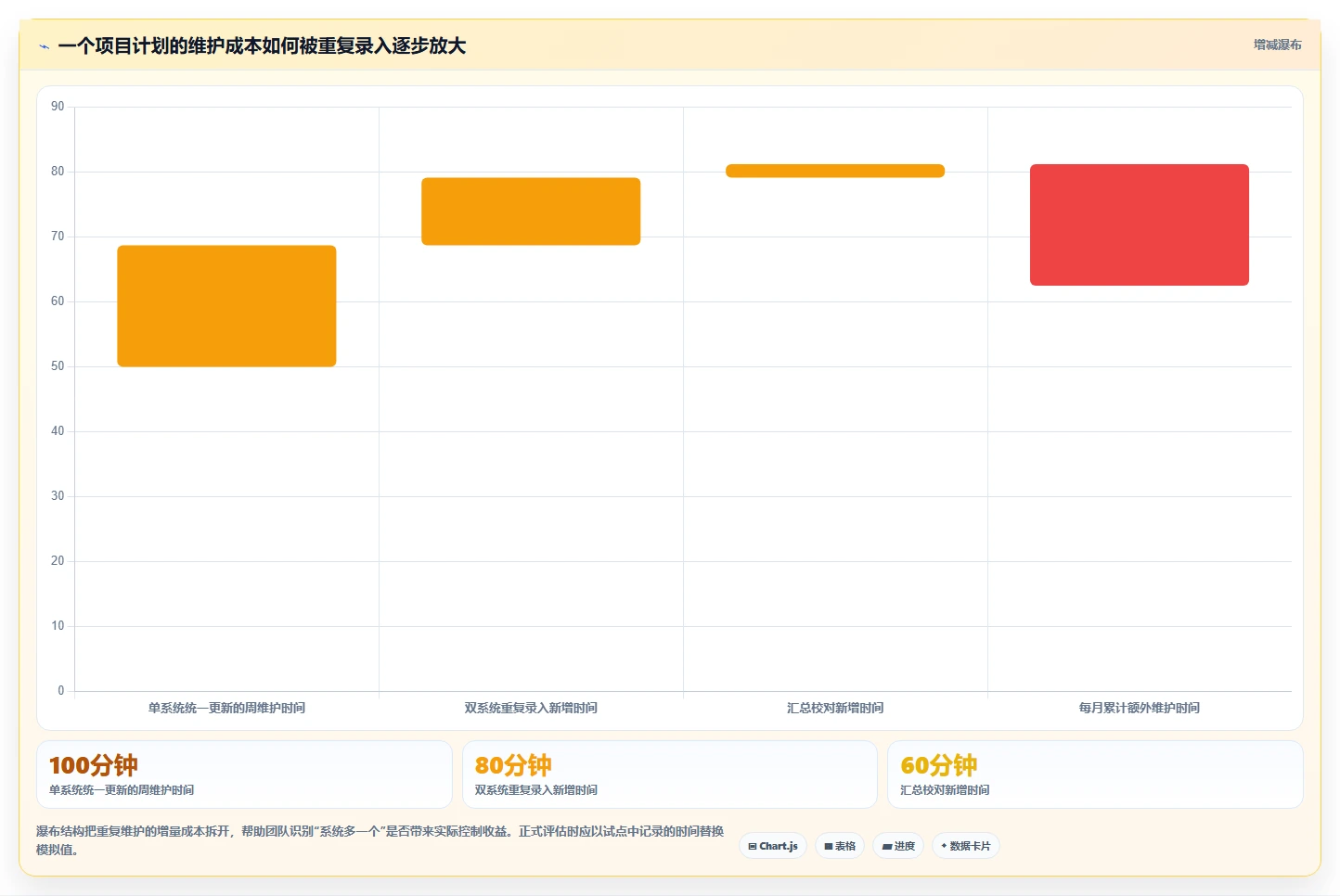Click card caption 双系统重复录入新增时间 under 80分钟
The height and width of the screenshot is (896, 1340).
coord(536,790)
